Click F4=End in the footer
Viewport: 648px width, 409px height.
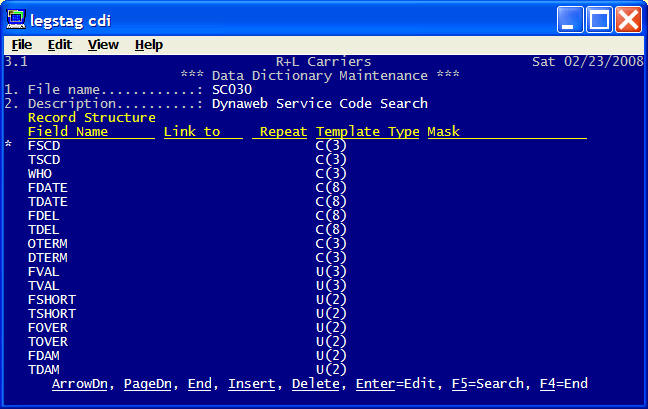[564, 384]
